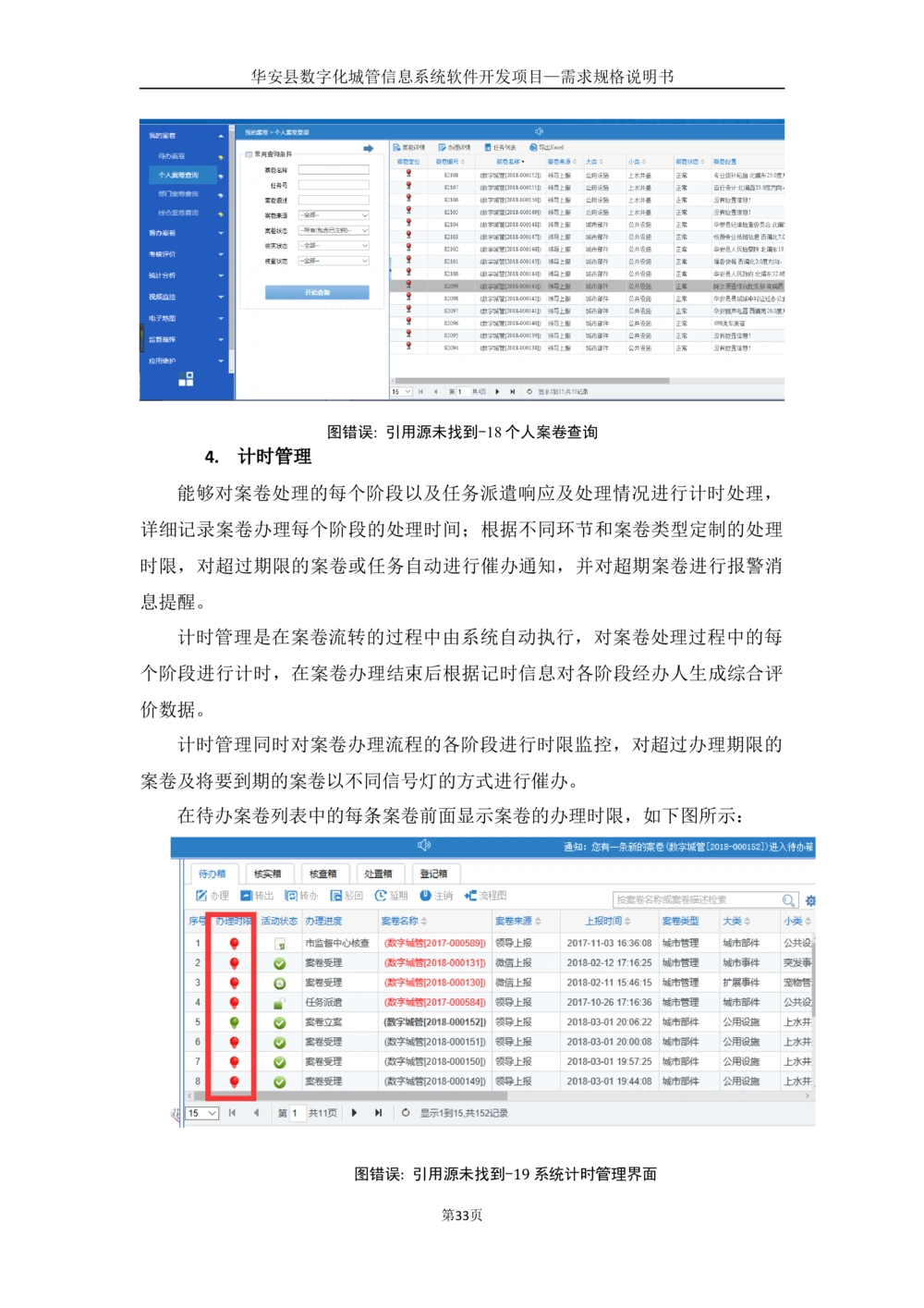Switch to the 处置箱 tab
924x1308 pixels.
coord(378,872)
